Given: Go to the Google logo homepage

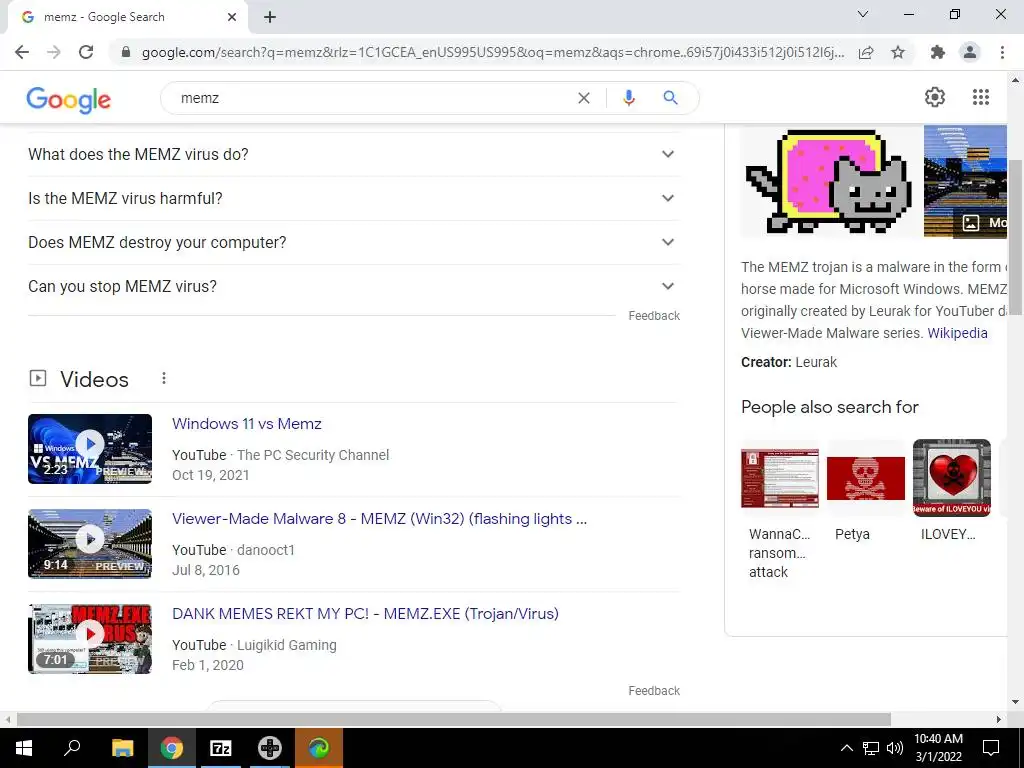Looking at the screenshot, I should (69, 99).
